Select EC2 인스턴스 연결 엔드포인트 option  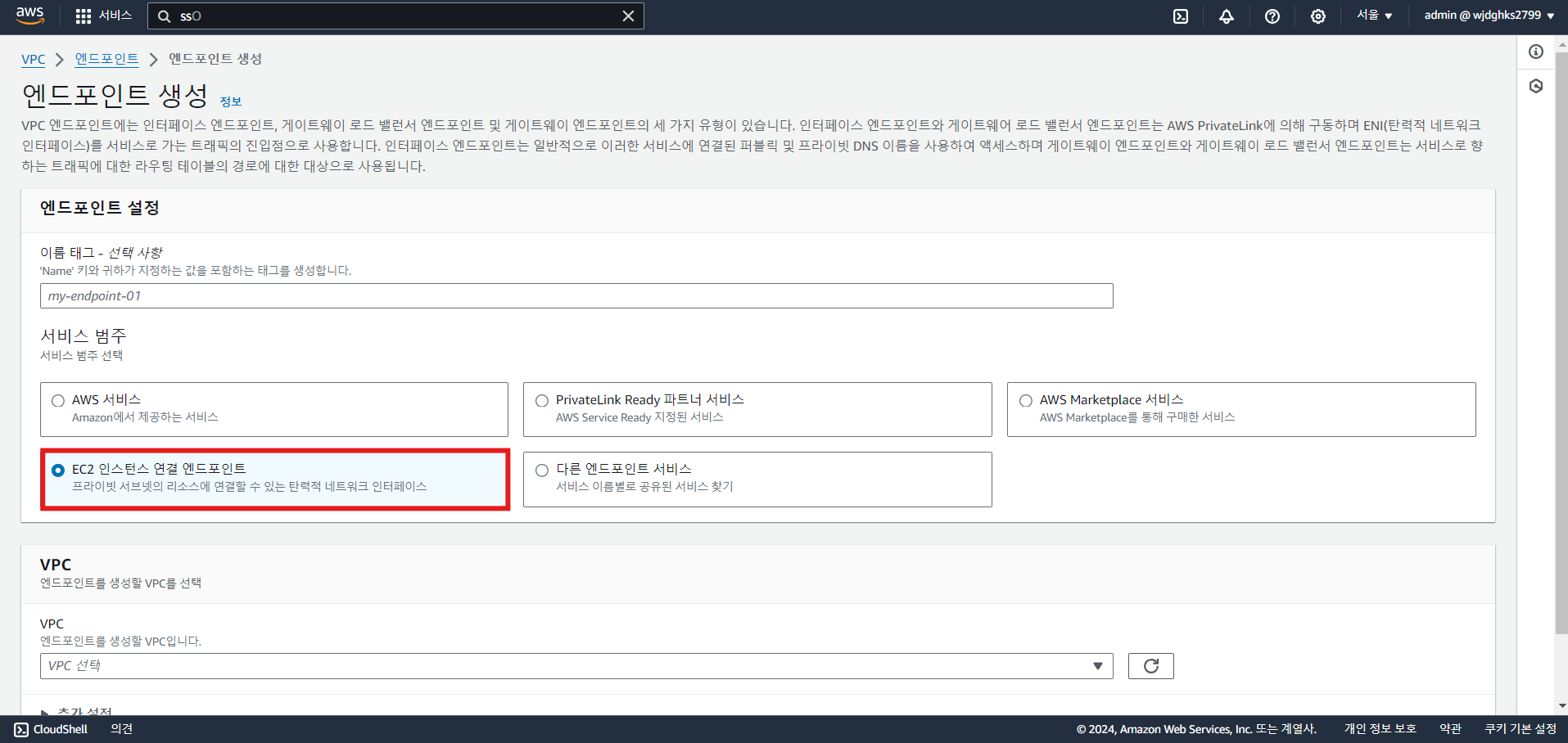(274, 479)
